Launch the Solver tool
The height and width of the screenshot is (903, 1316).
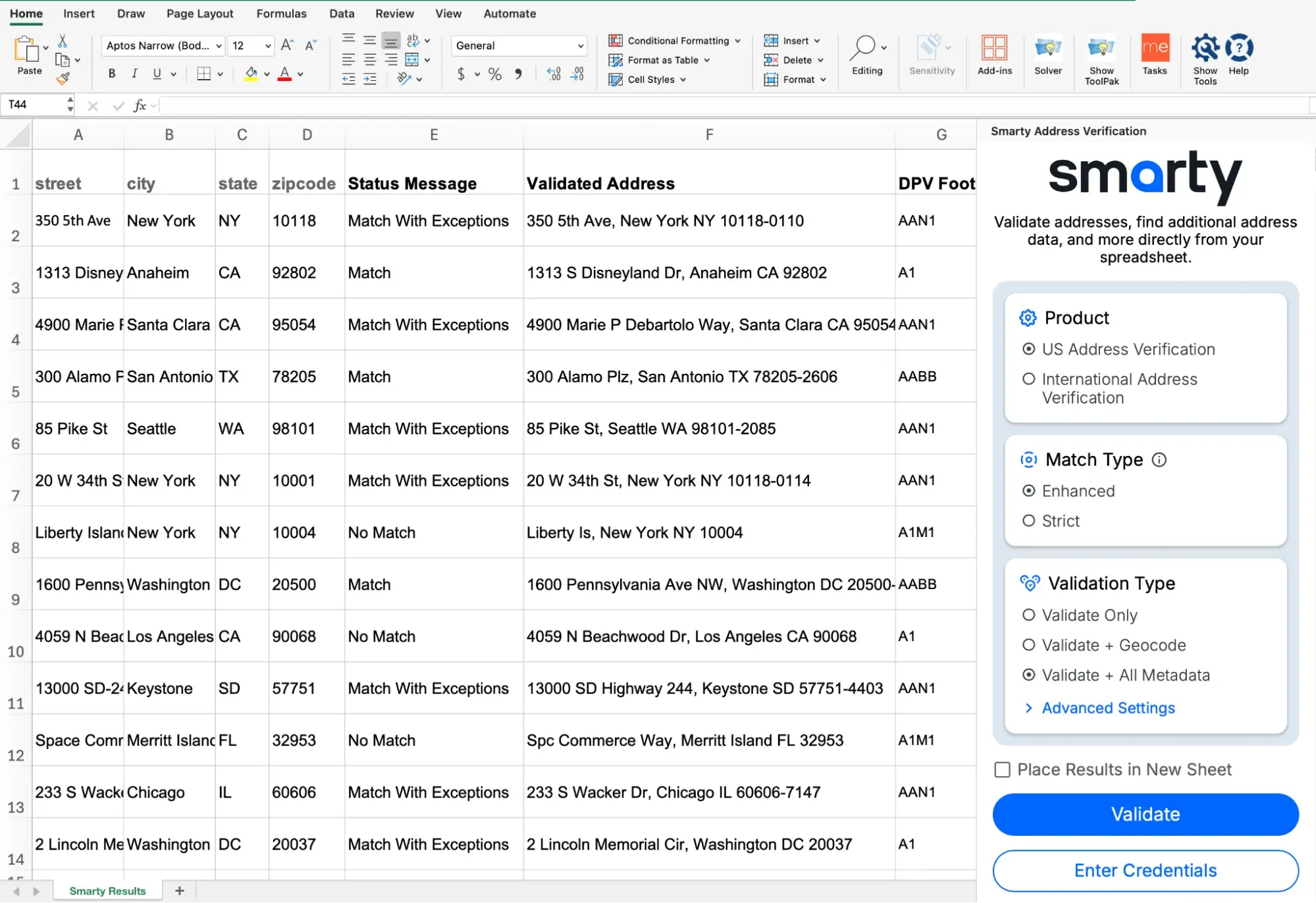pyautogui.click(x=1048, y=55)
